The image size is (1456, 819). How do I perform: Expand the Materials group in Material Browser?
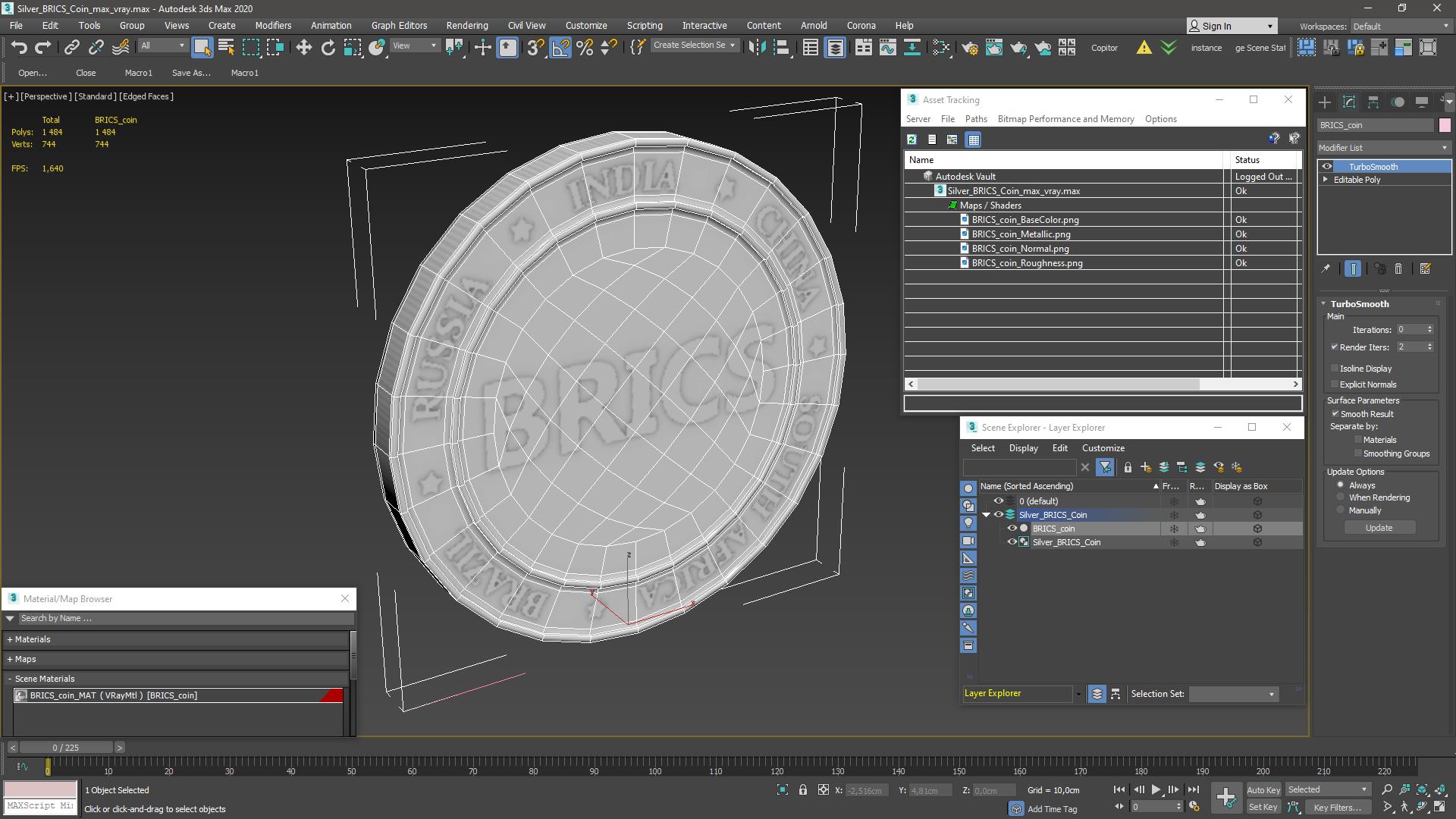click(x=10, y=639)
